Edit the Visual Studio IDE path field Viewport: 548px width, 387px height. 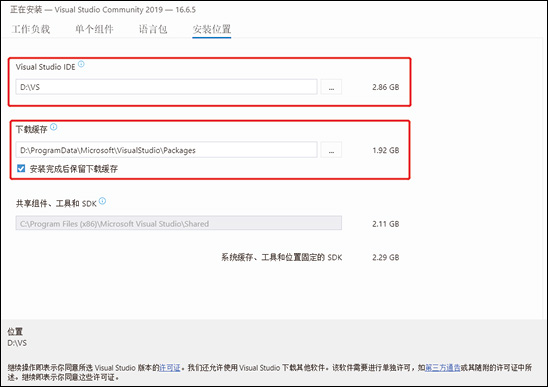(166, 87)
